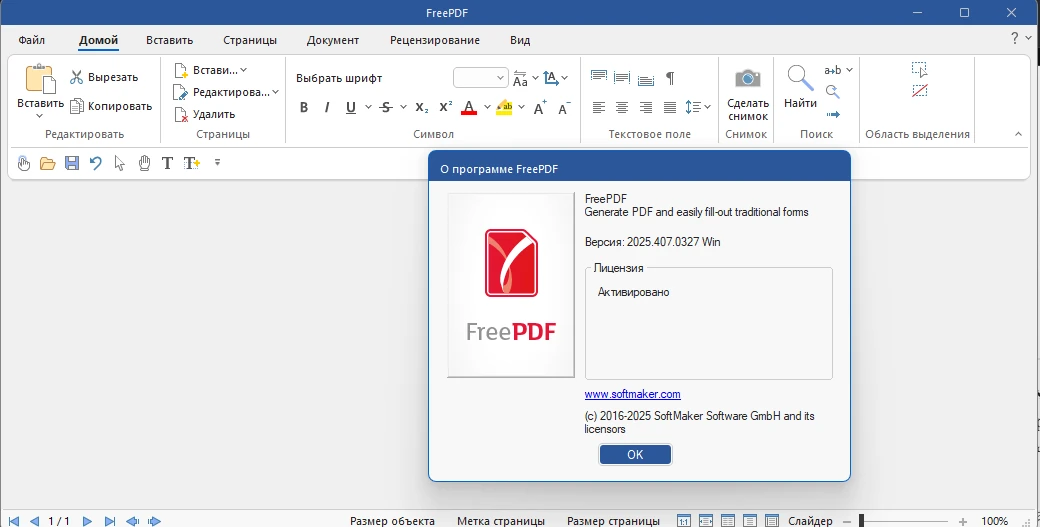
Task: Go to last page arrow
Action: click(x=110, y=522)
